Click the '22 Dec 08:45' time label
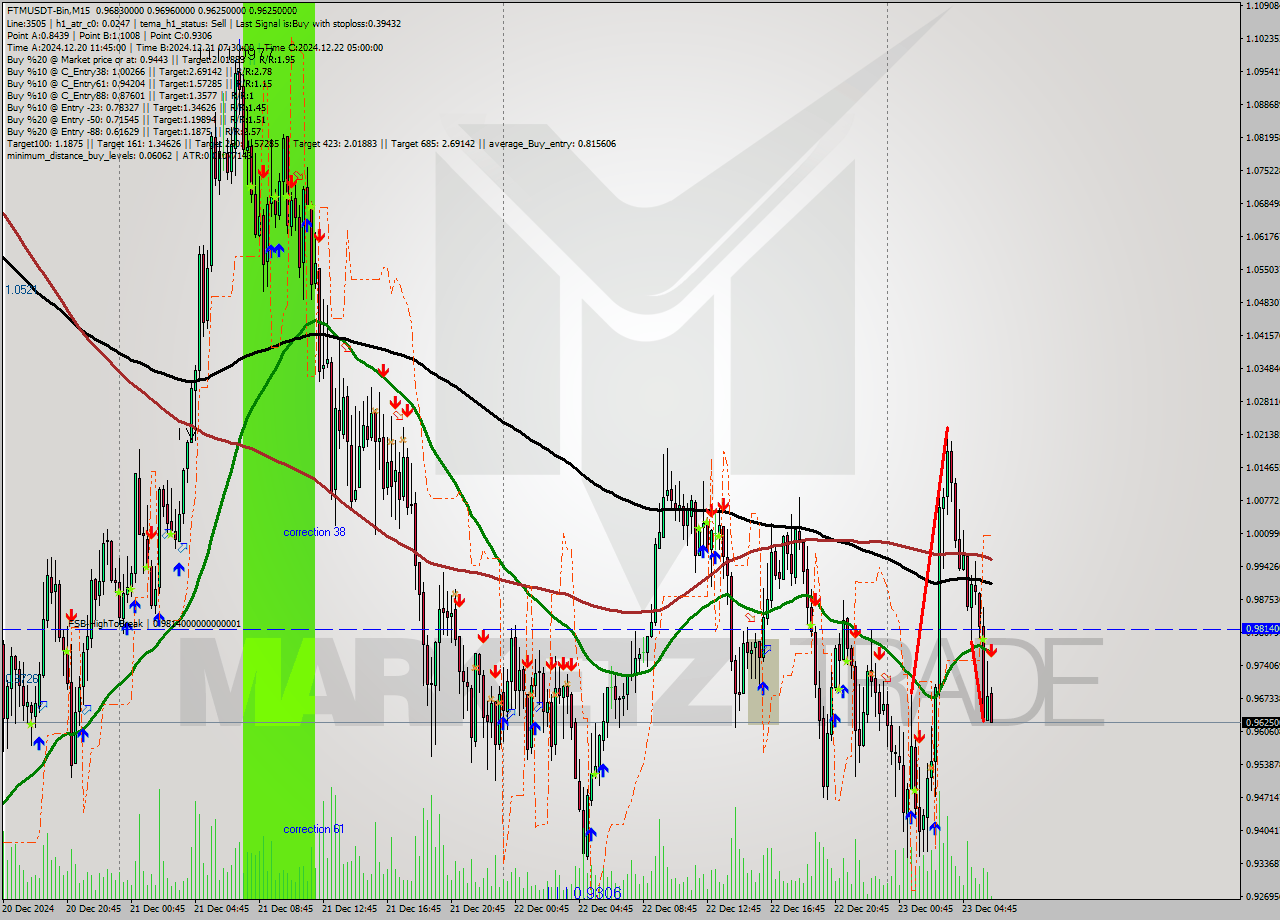Viewport: 1280px width, 920px height. [x=670, y=909]
